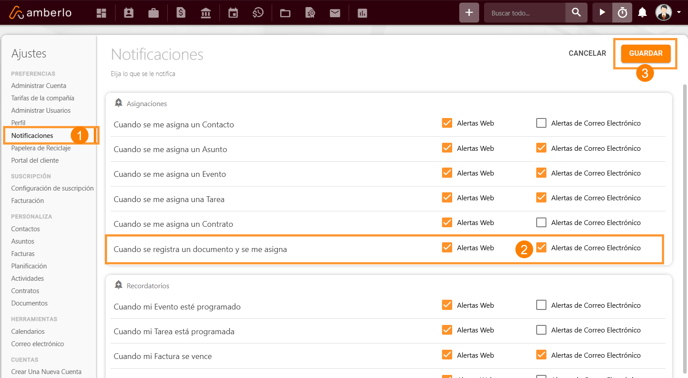The height and width of the screenshot is (378, 688).
Task: Click the plus add-new button
Action: pos(469,13)
